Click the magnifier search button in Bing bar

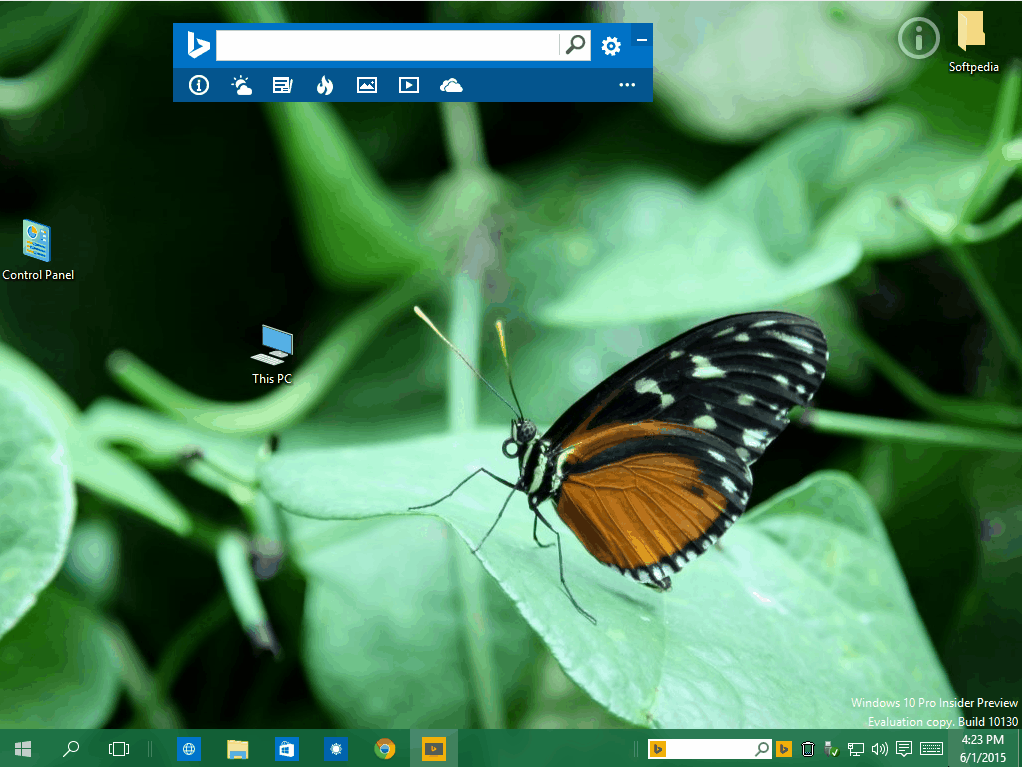(575, 45)
